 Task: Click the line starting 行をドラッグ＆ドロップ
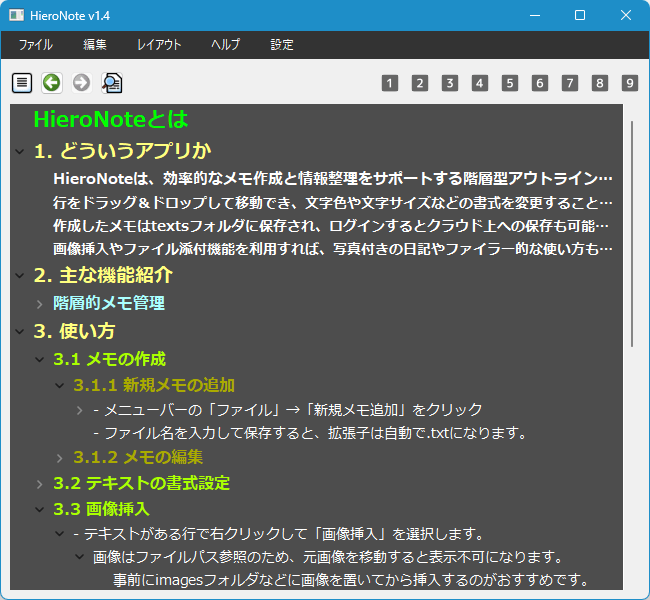tap(333, 203)
